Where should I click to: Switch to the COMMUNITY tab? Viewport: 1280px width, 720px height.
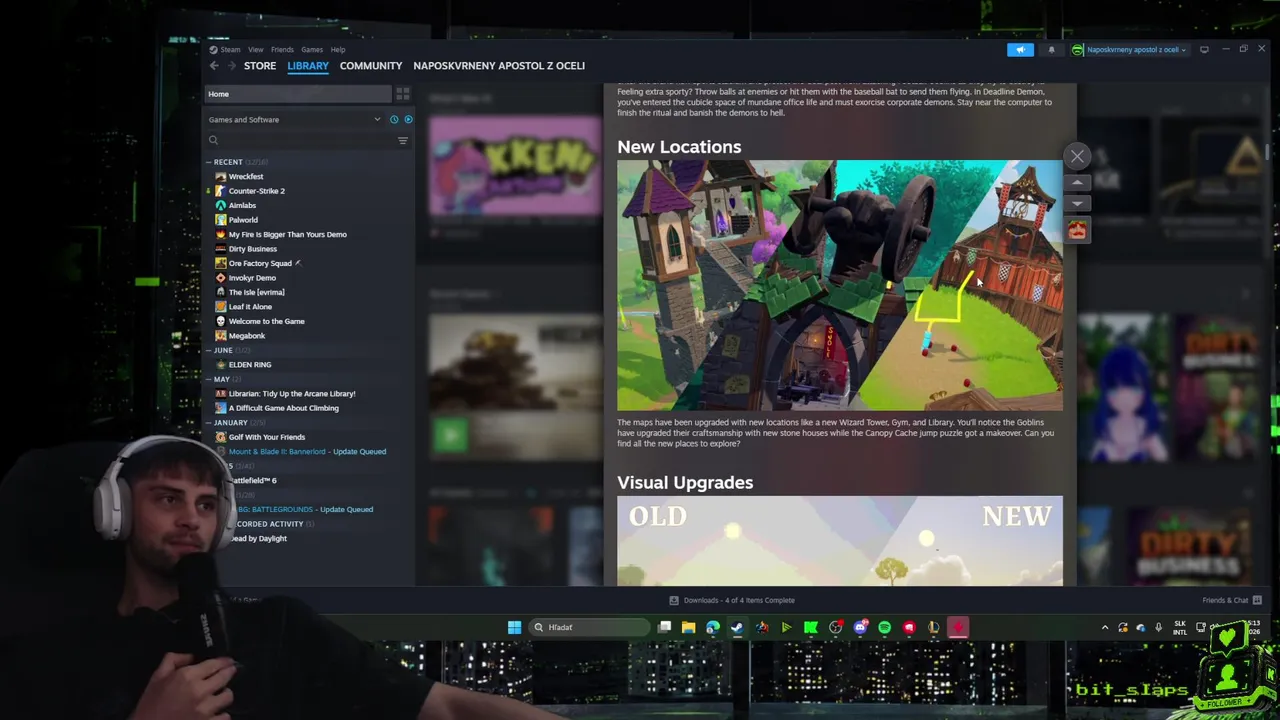(x=371, y=66)
